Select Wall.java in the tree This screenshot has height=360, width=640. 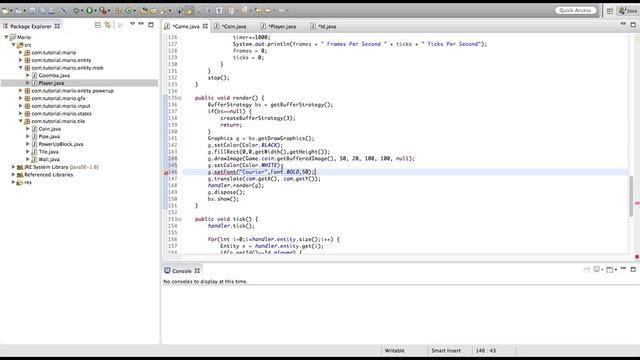tap(49, 160)
